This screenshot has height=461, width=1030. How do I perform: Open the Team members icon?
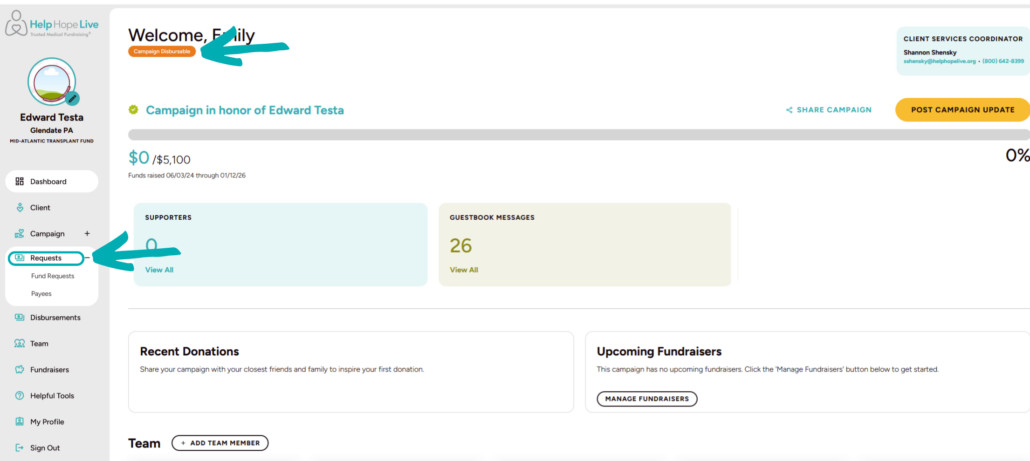pos(20,344)
